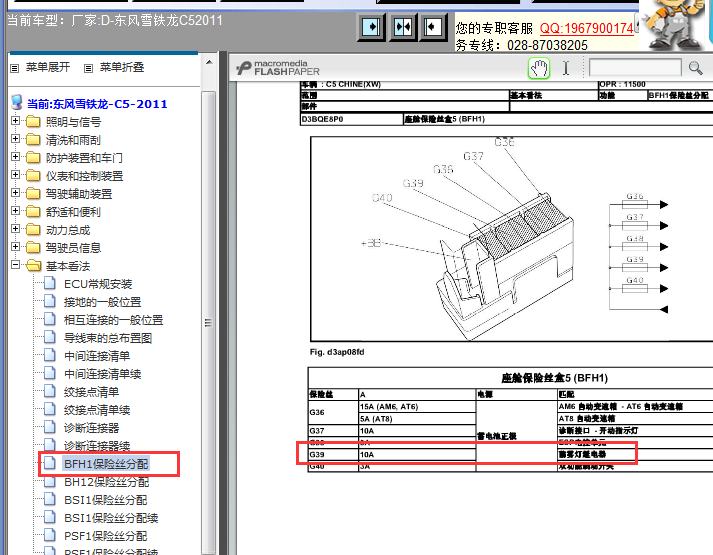Open the QQ:1967900174 customer service link

[x=586, y=29]
